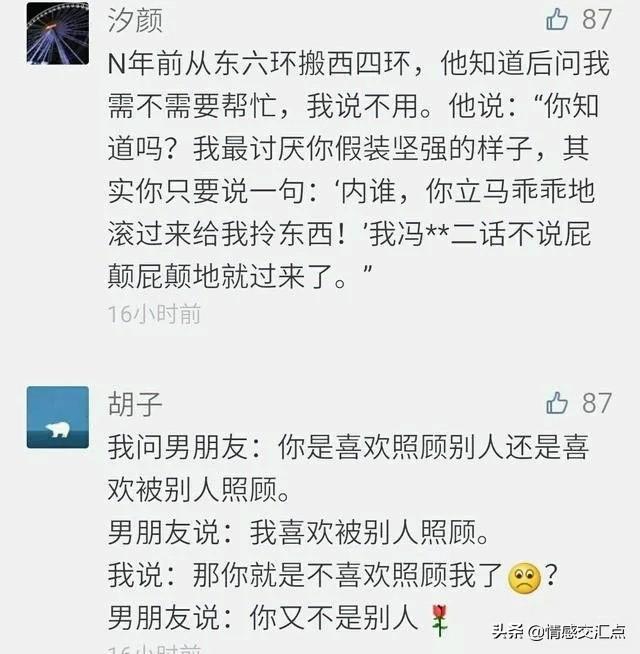Tap thumbs-up icon on 胡子's comment

(557, 403)
